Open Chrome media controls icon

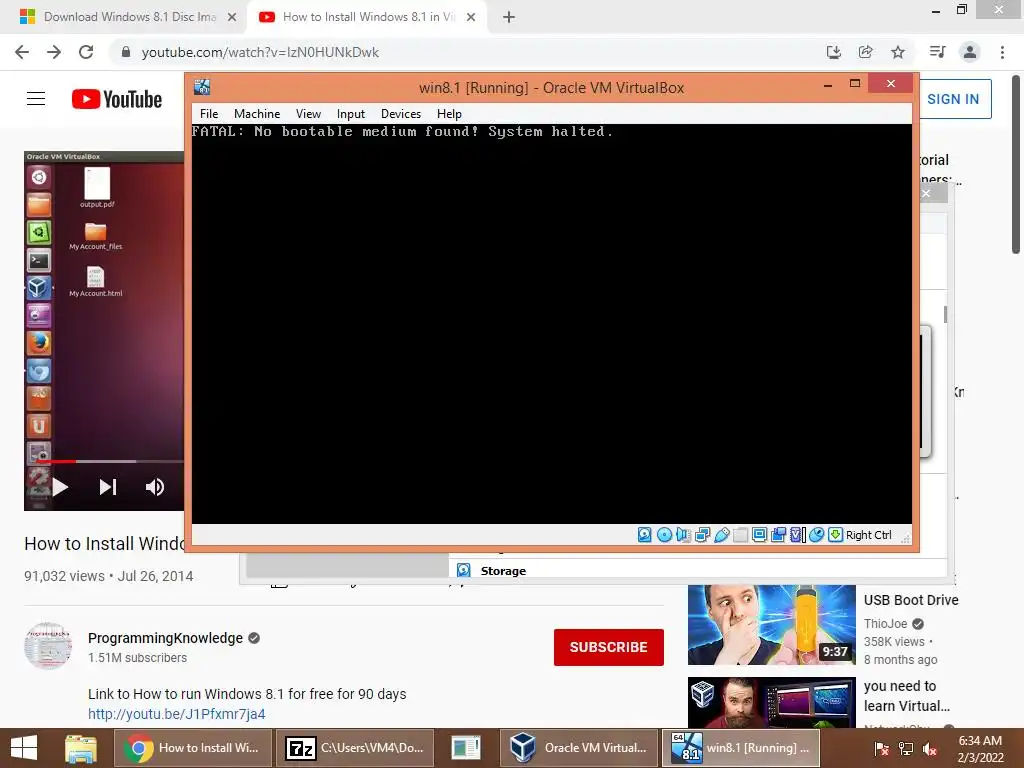tap(937, 52)
